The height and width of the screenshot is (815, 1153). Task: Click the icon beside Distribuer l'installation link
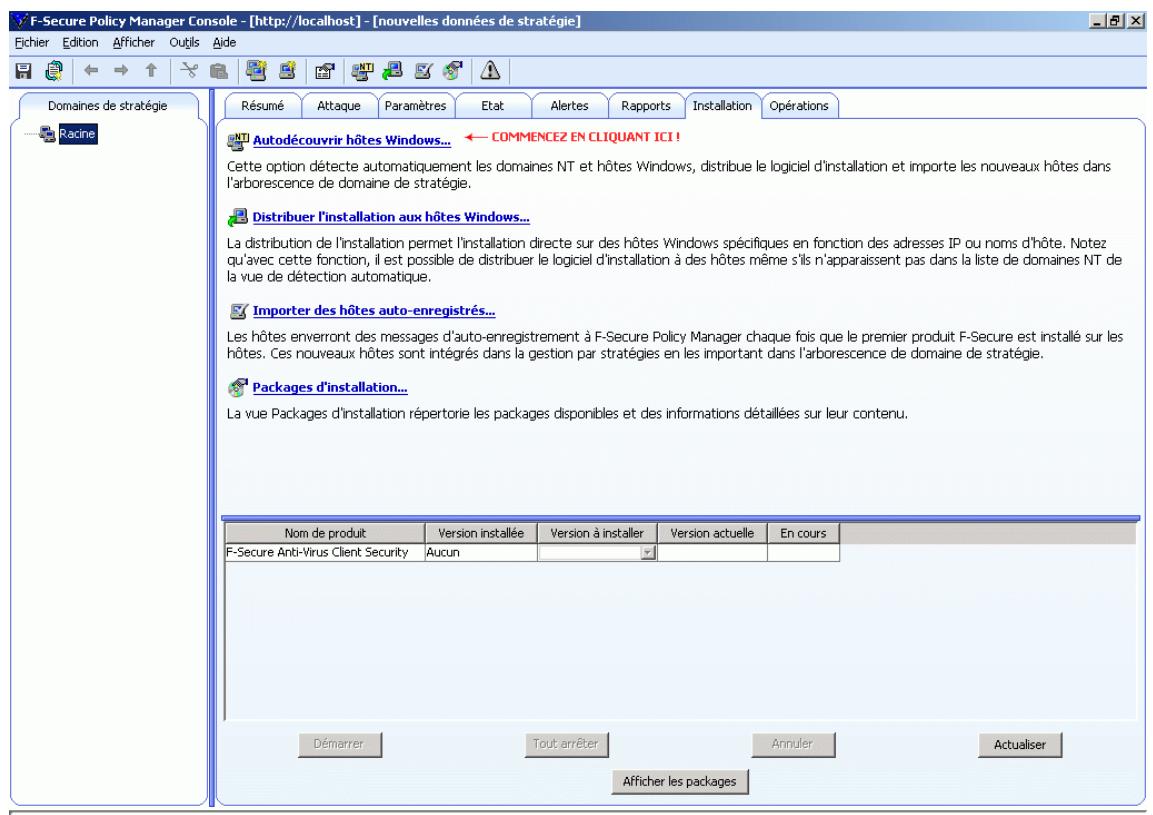point(238,217)
